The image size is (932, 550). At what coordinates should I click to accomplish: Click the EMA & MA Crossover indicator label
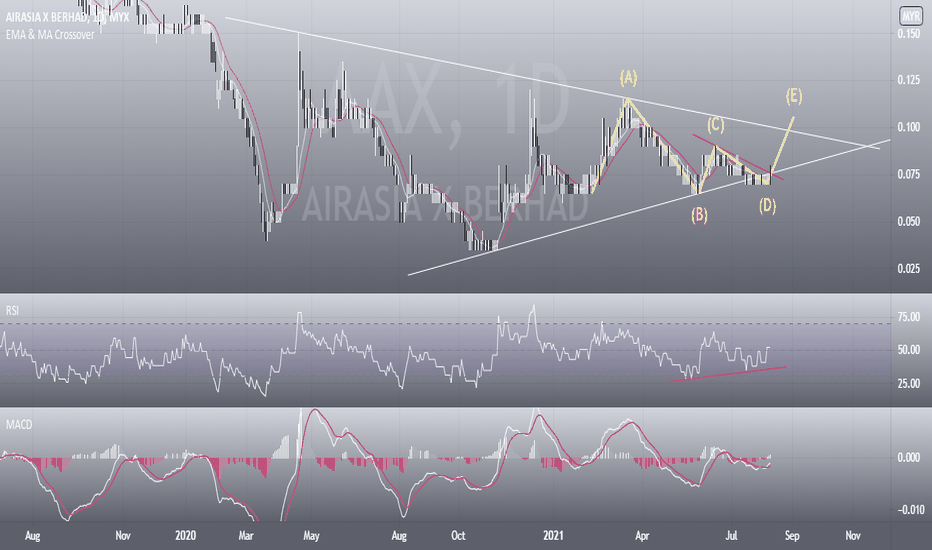click(50, 34)
